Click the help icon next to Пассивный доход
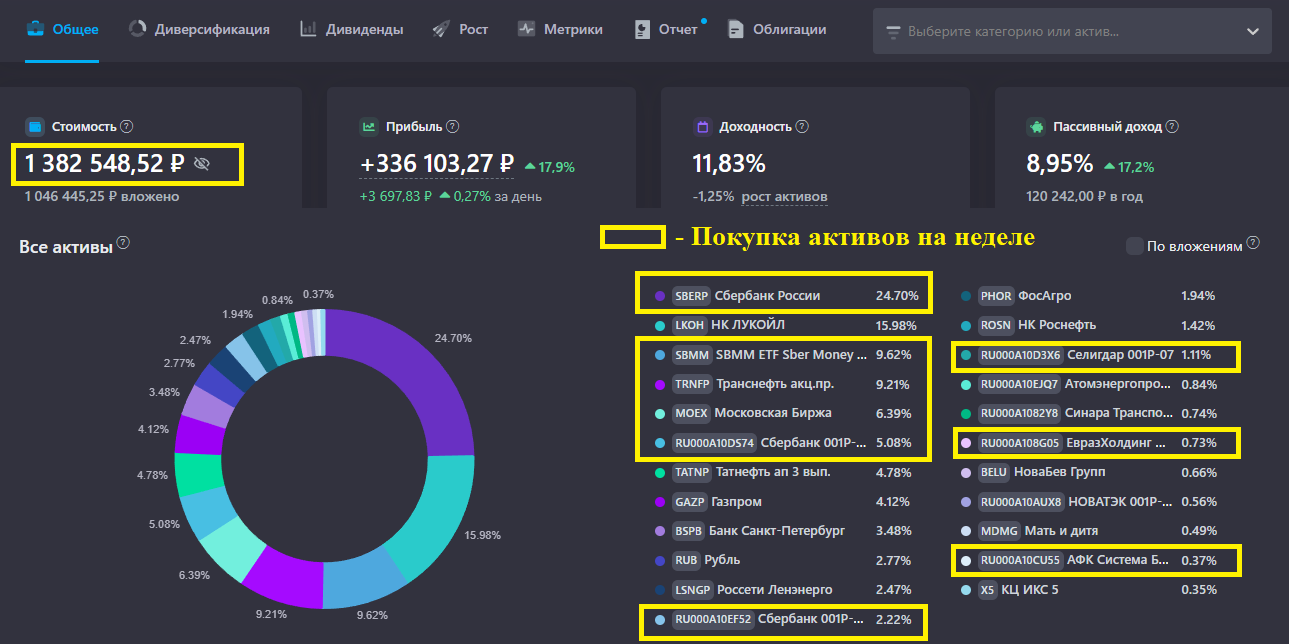 point(1173,127)
